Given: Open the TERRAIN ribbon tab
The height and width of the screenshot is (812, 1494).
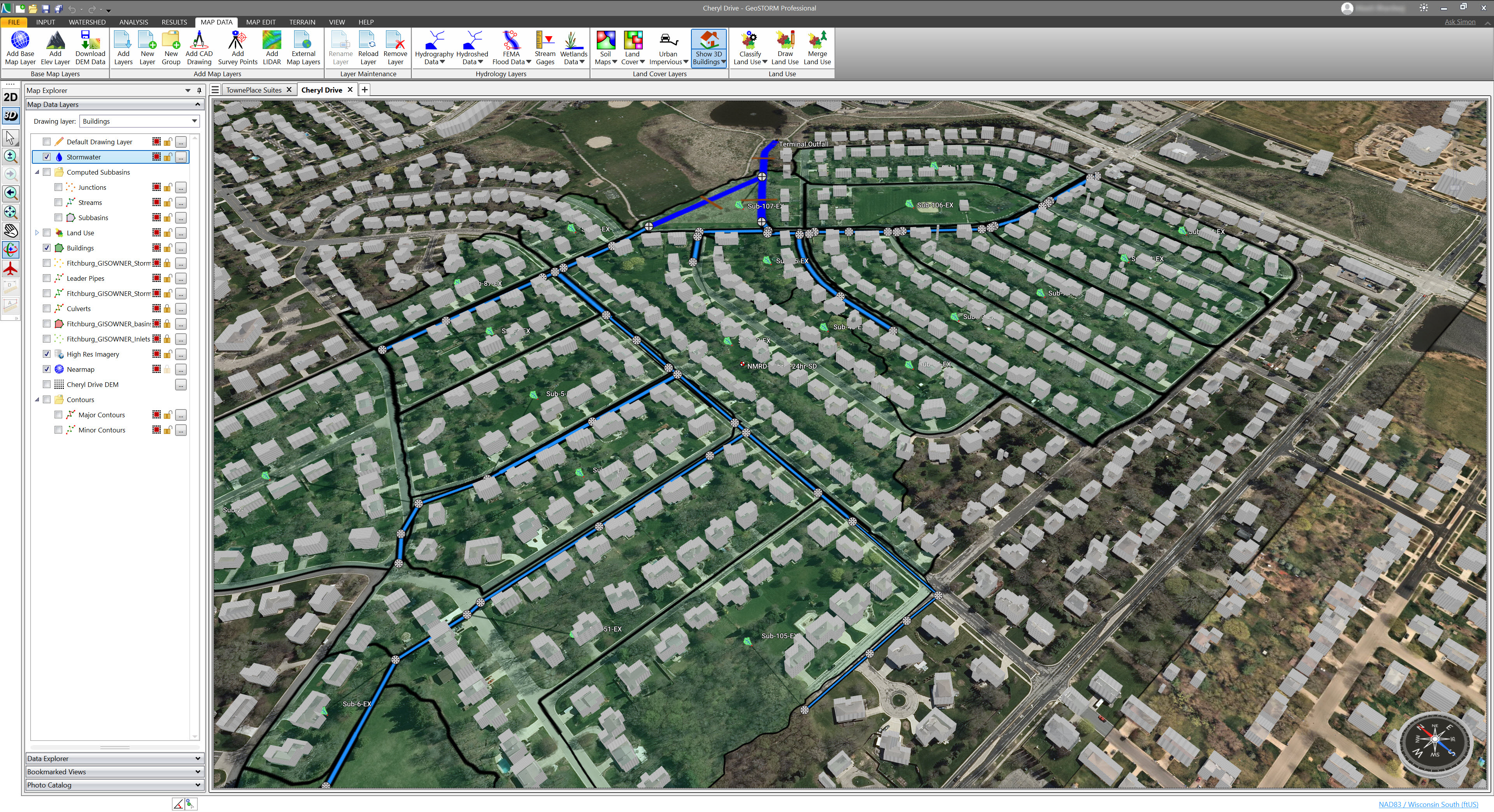Looking at the screenshot, I should (x=302, y=22).
